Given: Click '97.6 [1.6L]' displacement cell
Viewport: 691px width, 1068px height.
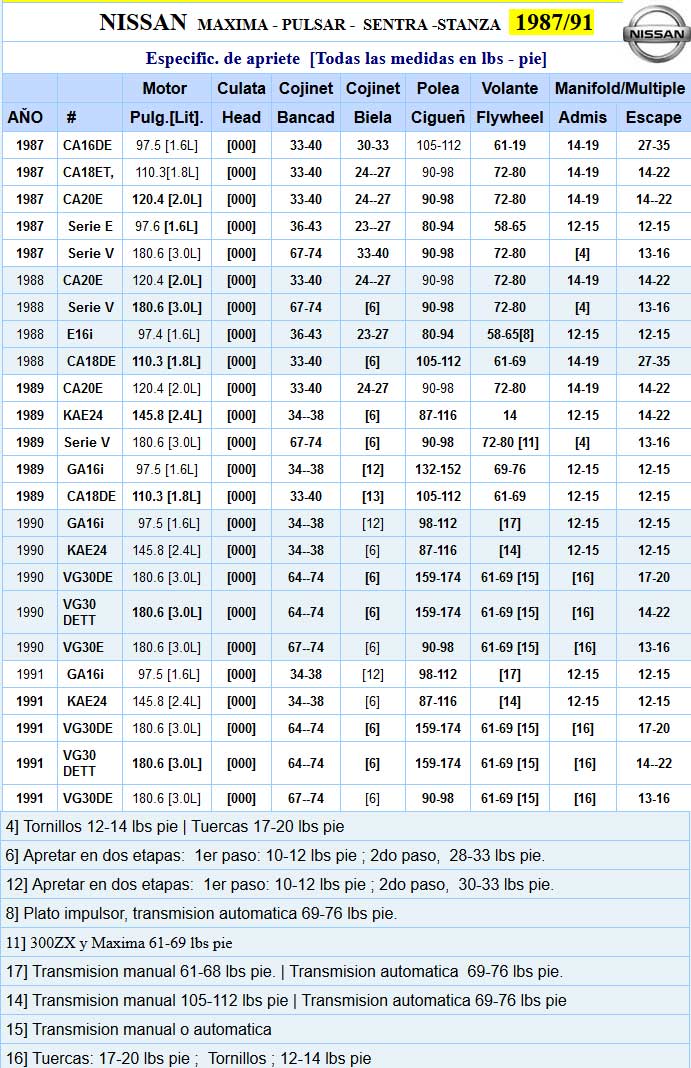Looking at the screenshot, I should (167, 226).
